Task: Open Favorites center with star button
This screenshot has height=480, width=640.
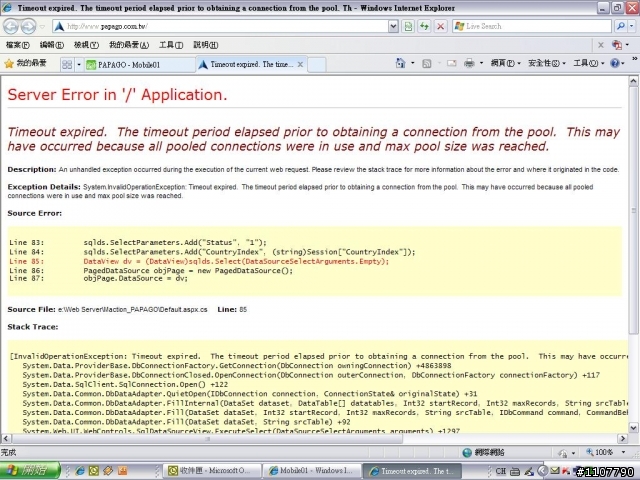Action: [25, 63]
